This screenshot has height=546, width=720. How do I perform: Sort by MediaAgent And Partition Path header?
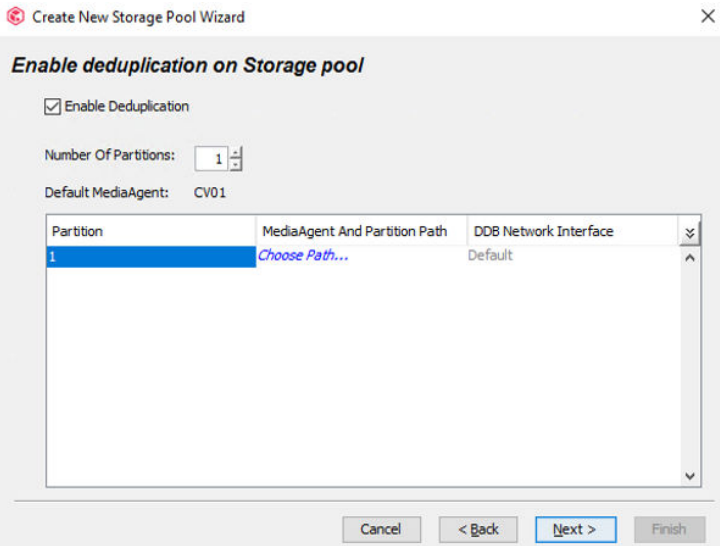tap(358, 231)
